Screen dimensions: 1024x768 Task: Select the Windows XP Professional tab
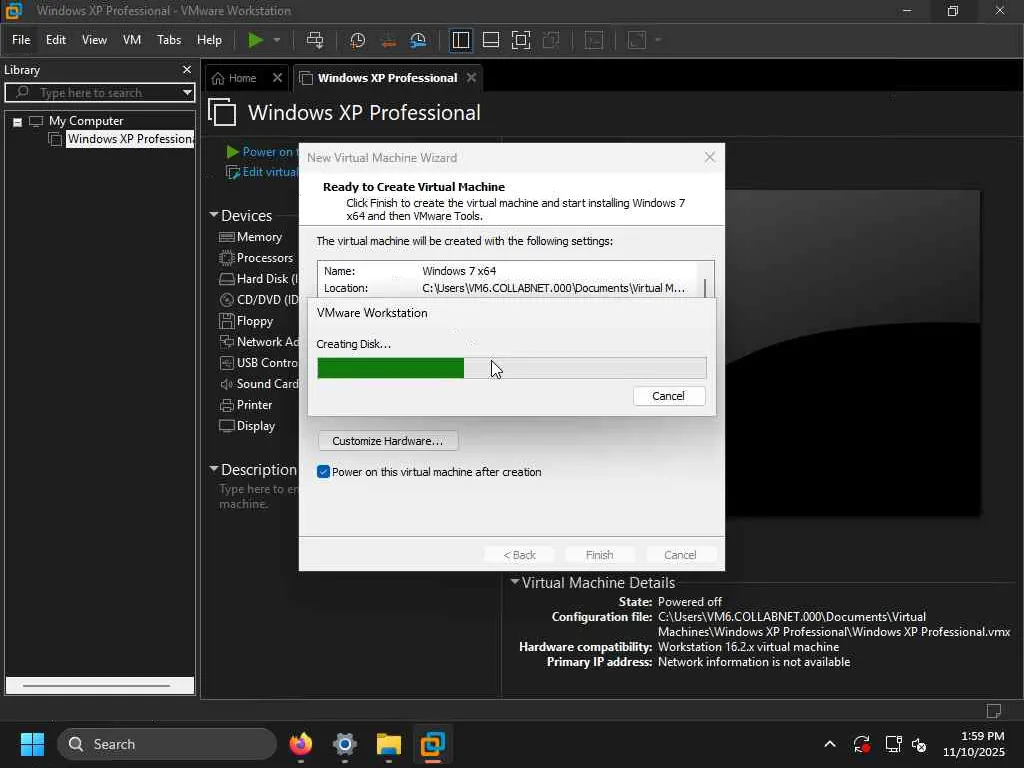click(x=387, y=78)
